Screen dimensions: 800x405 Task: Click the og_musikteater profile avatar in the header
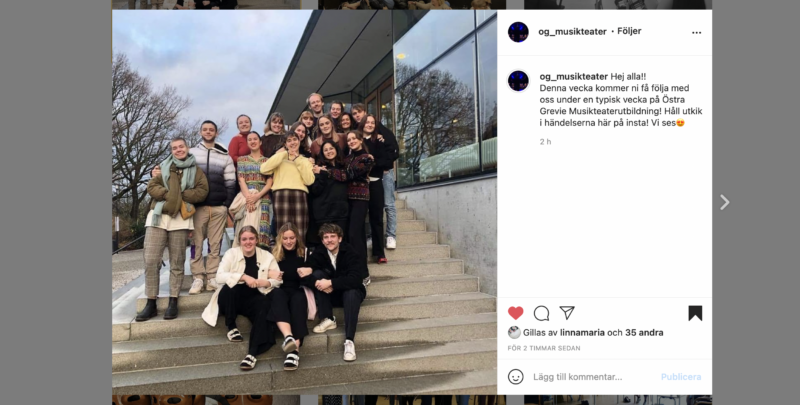click(518, 32)
